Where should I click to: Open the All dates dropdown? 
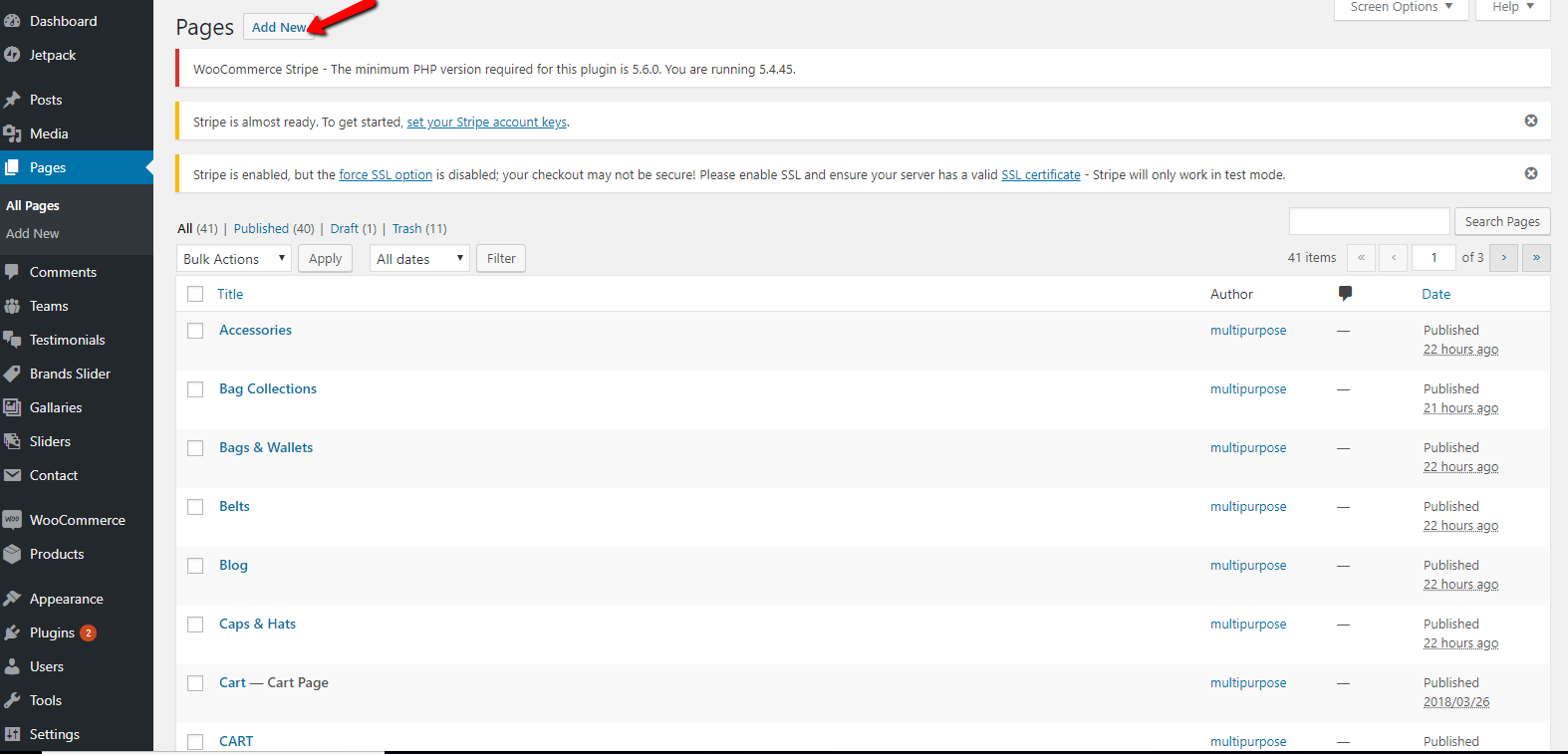419,259
